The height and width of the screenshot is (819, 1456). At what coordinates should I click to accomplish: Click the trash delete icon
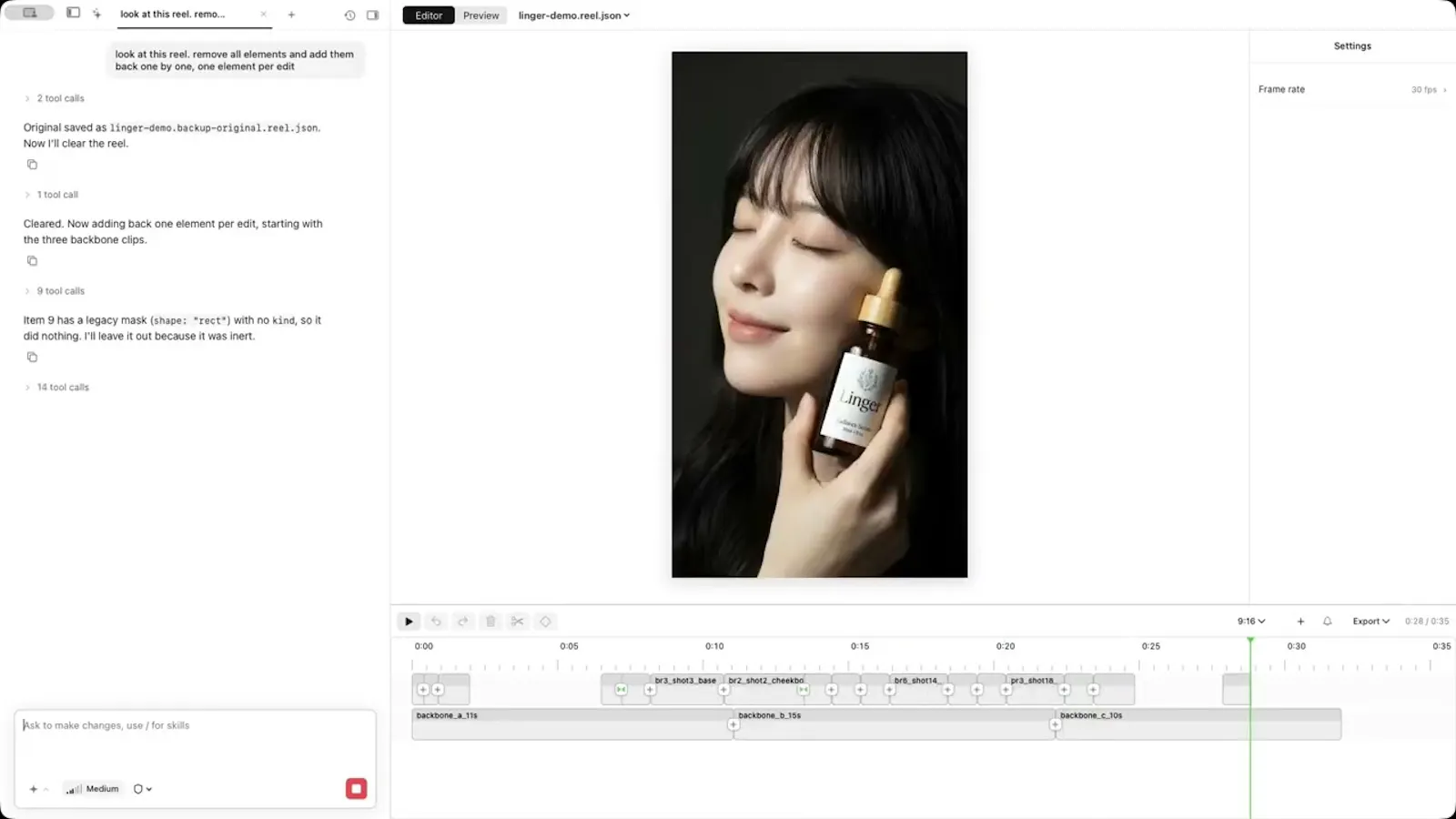[x=490, y=622]
